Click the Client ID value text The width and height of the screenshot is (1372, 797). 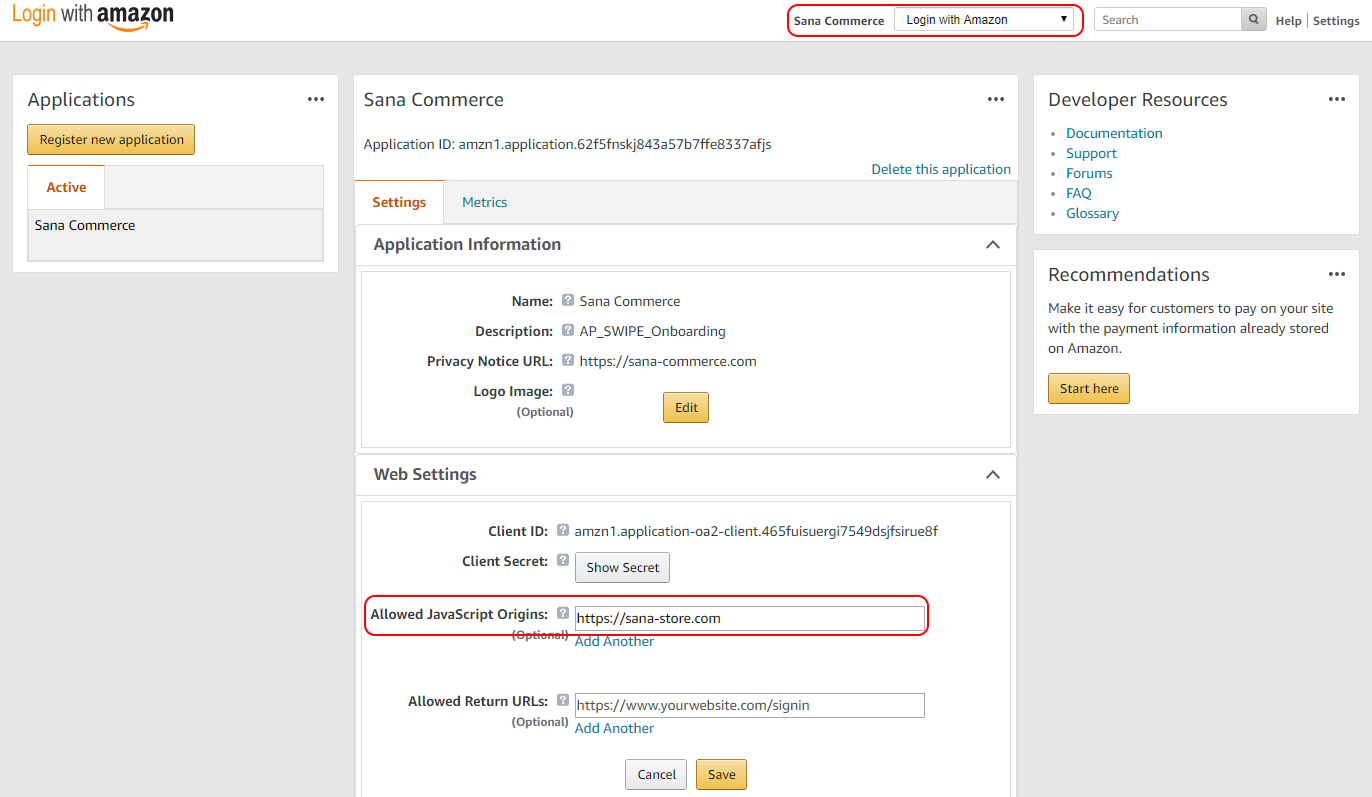[756, 531]
